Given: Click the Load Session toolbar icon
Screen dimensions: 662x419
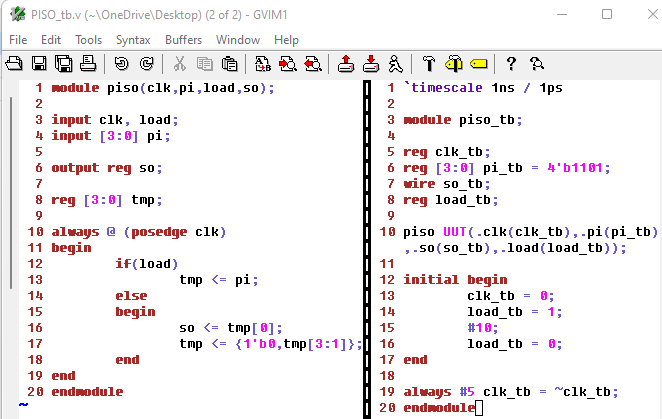Looking at the screenshot, I should click(346, 64).
